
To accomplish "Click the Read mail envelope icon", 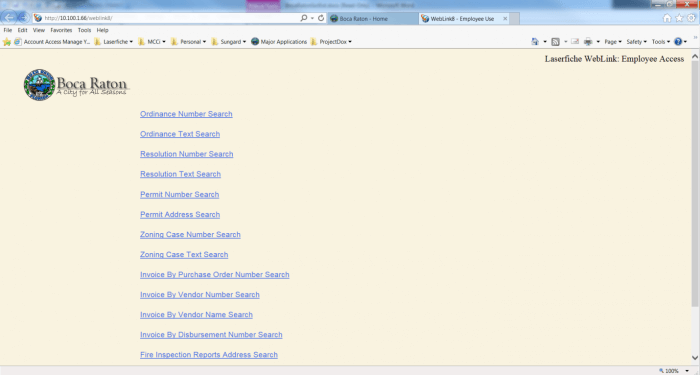I will pyautogui.click(x=575, y=42).
